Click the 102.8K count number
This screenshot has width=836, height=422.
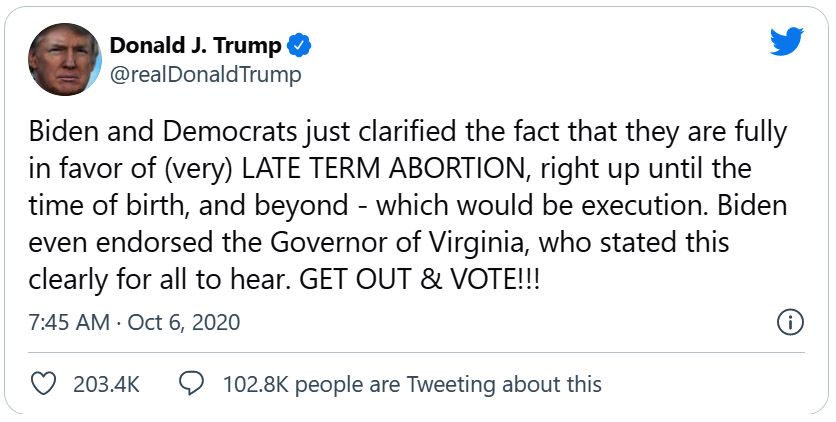[x=254, y=384]
